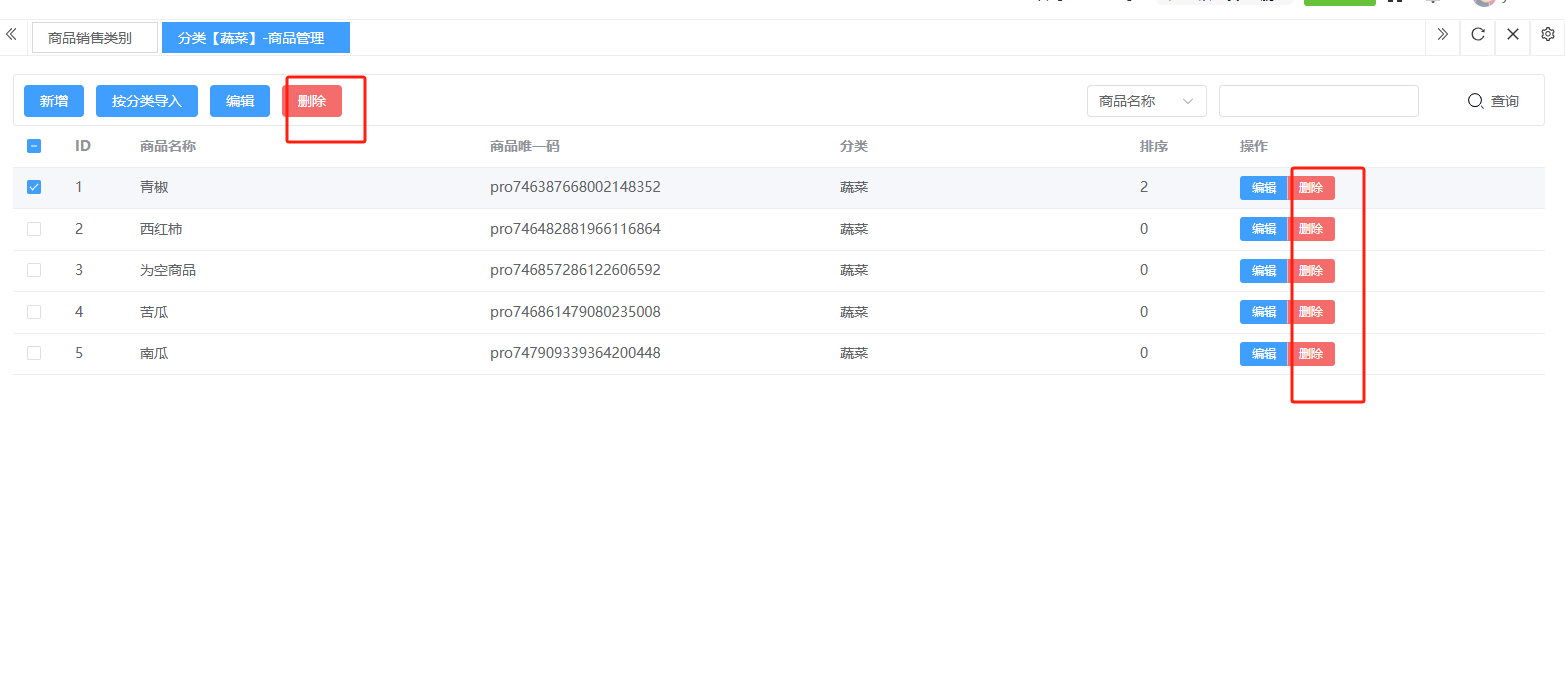Close current tab using X icon
This screenshot has height=679, width=1565.
click(x=1512, y=35)
